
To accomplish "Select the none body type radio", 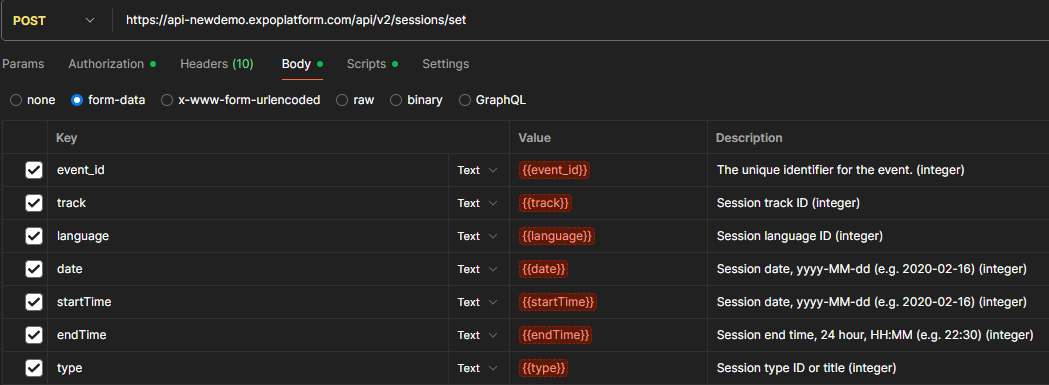I will coord(16,100).
